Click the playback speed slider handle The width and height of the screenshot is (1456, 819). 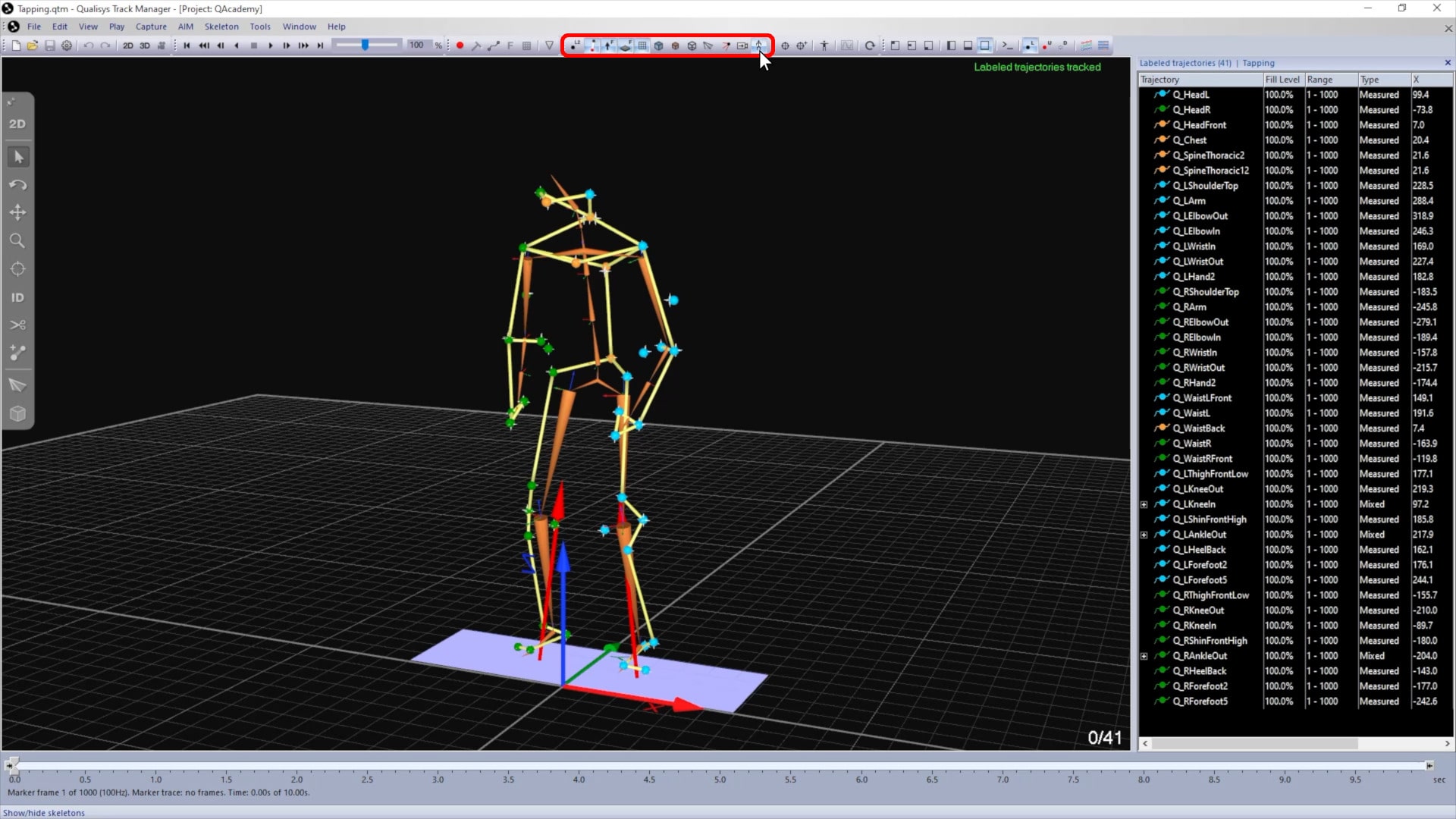point(365,45)
